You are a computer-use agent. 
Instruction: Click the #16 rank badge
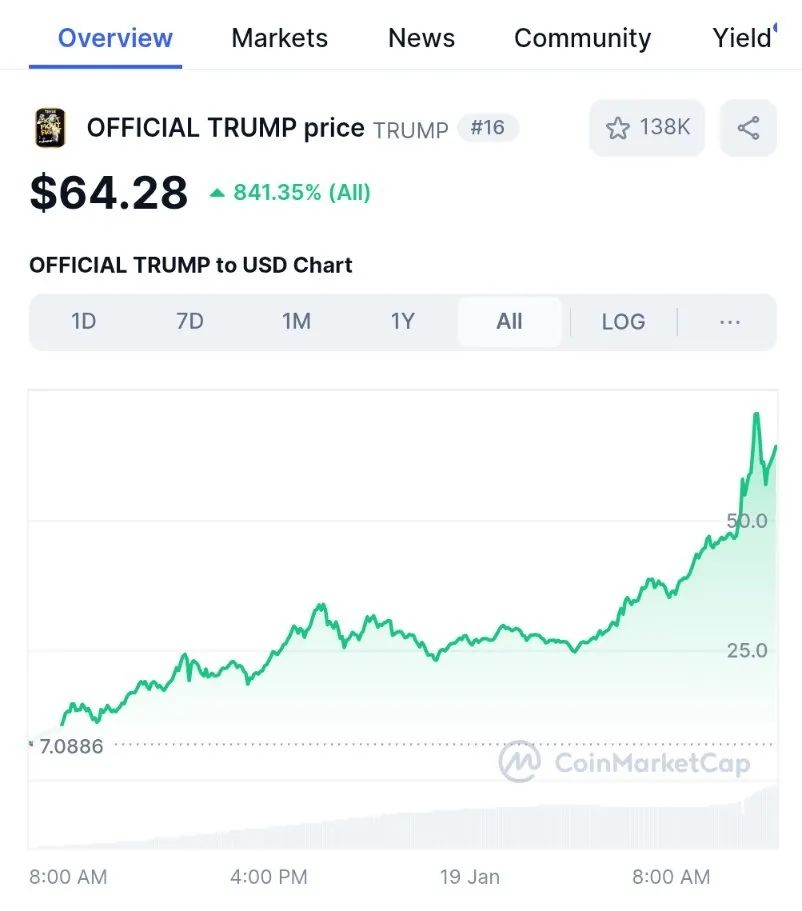(487, 128)
